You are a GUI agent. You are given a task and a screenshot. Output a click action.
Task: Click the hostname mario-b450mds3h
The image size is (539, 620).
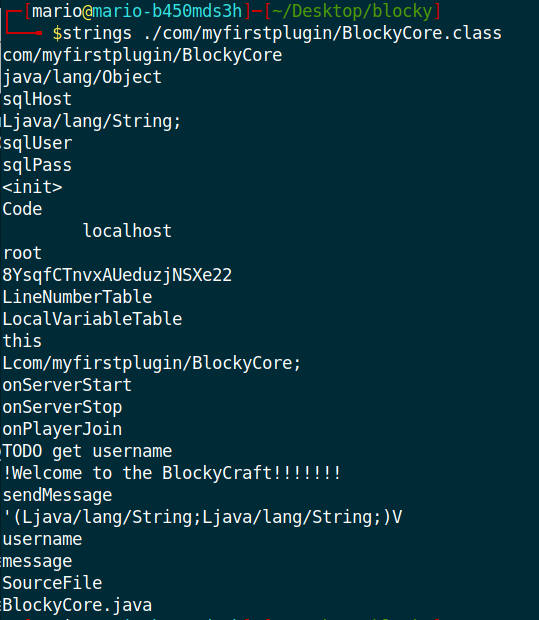click(167, 11)
